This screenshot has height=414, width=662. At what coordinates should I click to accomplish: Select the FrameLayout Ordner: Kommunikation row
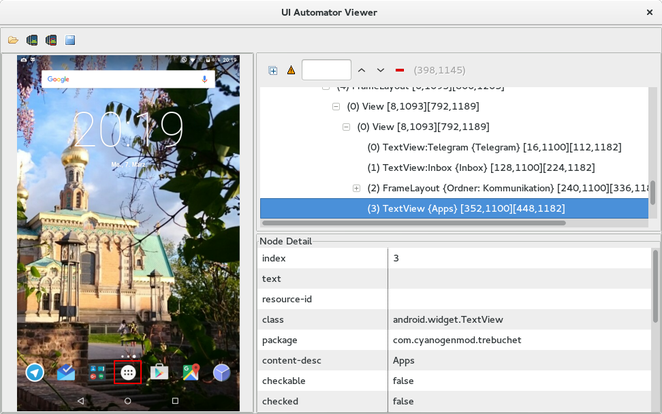[x=507, y=188]
